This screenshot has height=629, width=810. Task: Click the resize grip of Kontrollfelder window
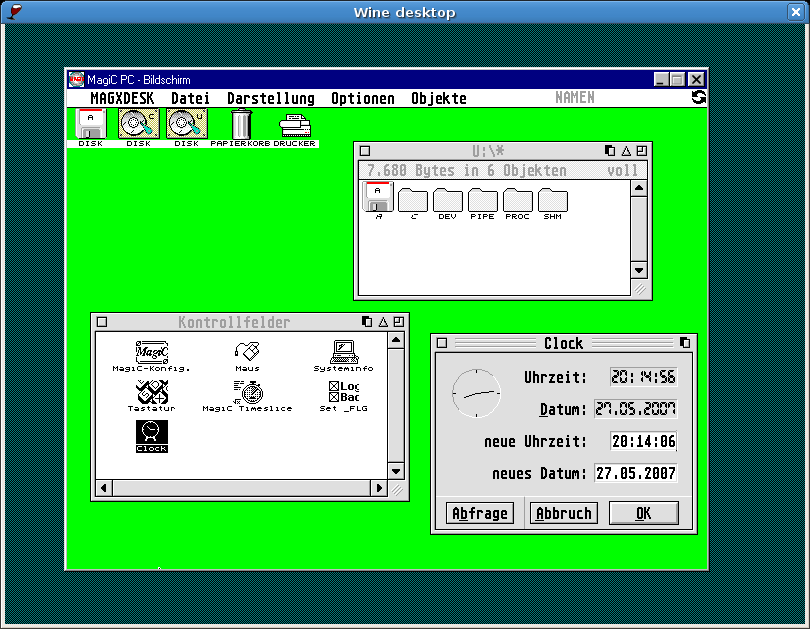(x=396, y=489)
